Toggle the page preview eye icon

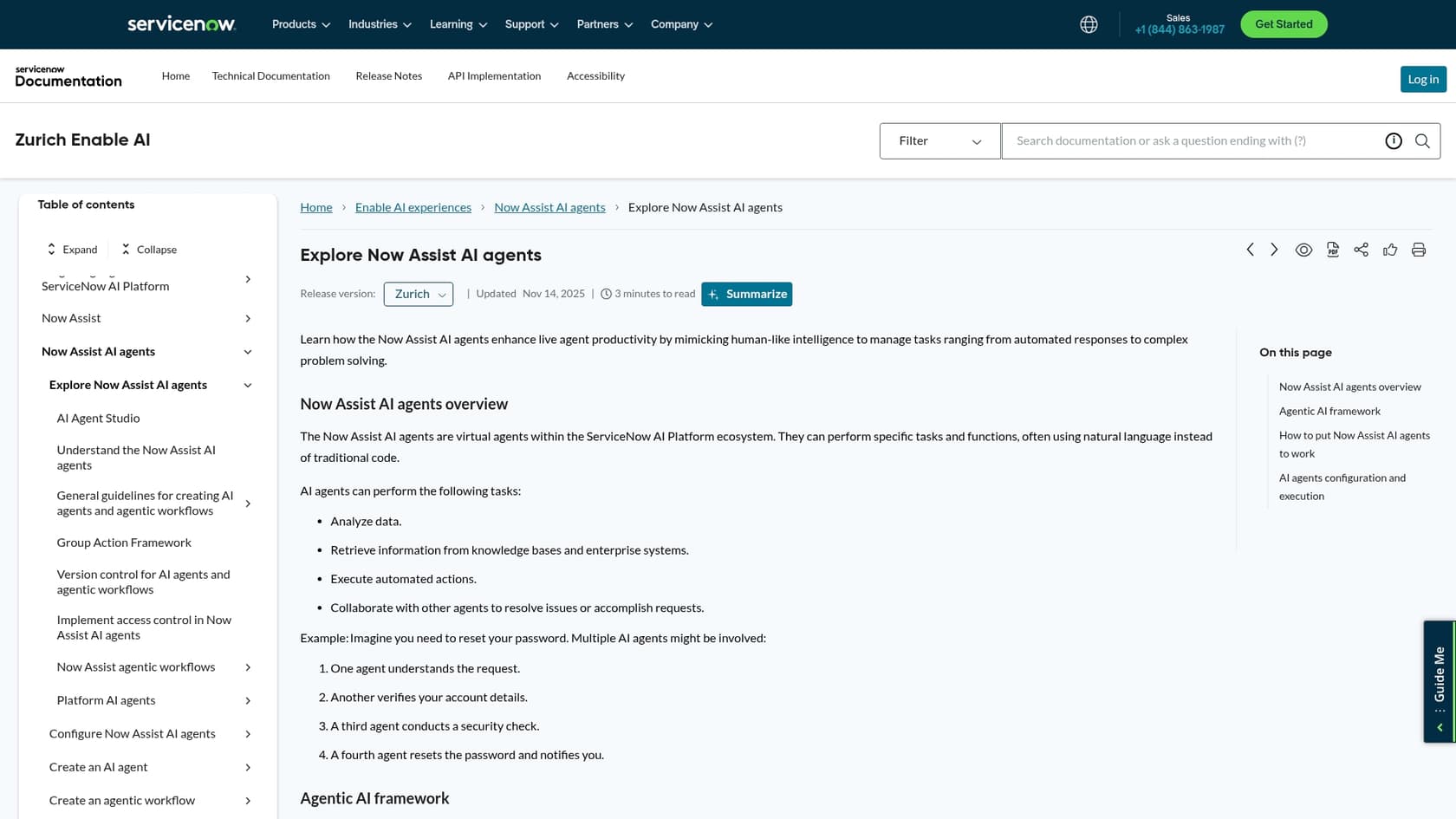1303,250
